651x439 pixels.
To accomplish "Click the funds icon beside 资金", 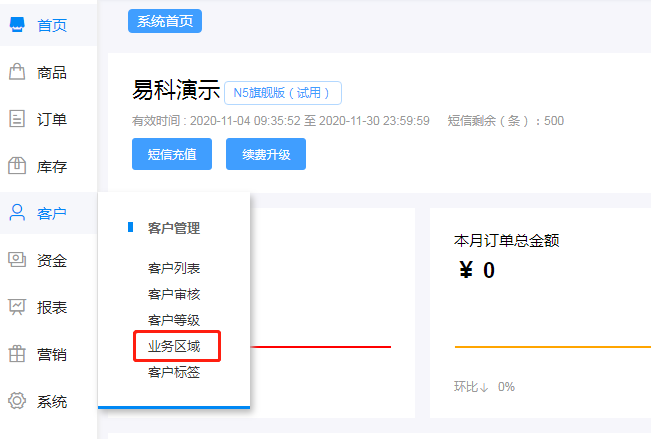I will [x=17, y=260].
